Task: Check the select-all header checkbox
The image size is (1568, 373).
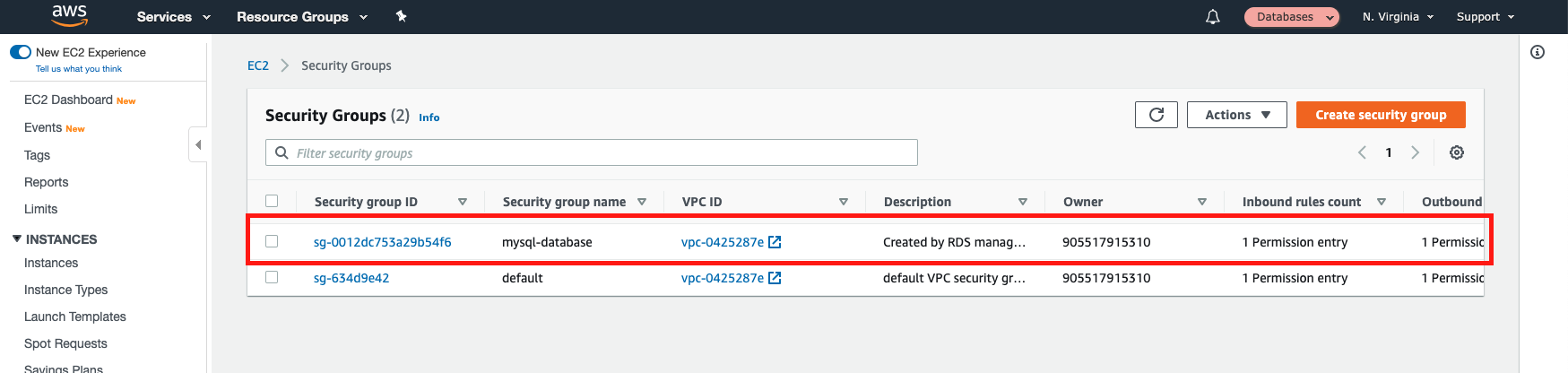Action: (x=272, y=201)
